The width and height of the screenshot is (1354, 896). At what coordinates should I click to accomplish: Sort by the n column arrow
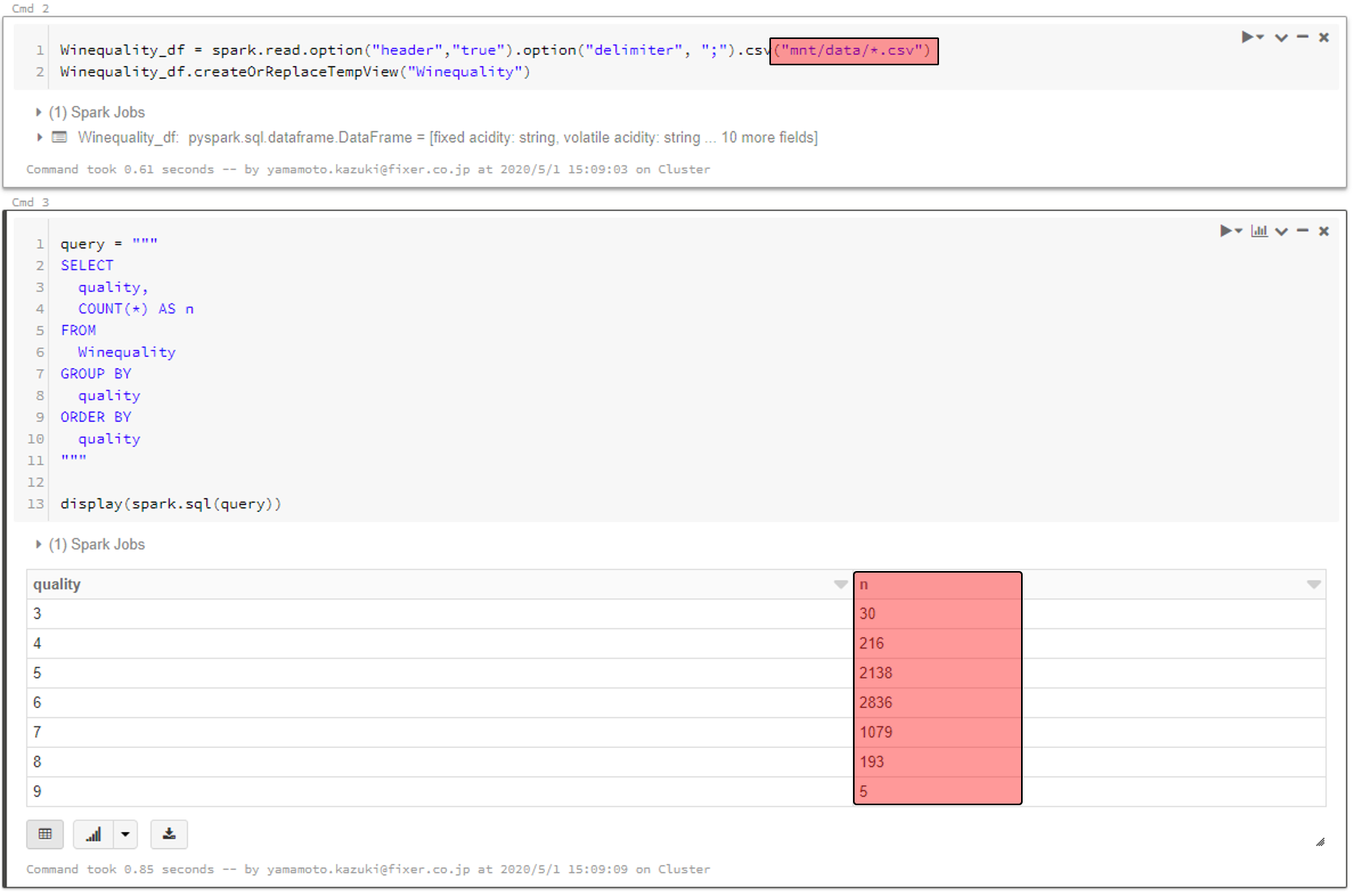coord(1313,585)
